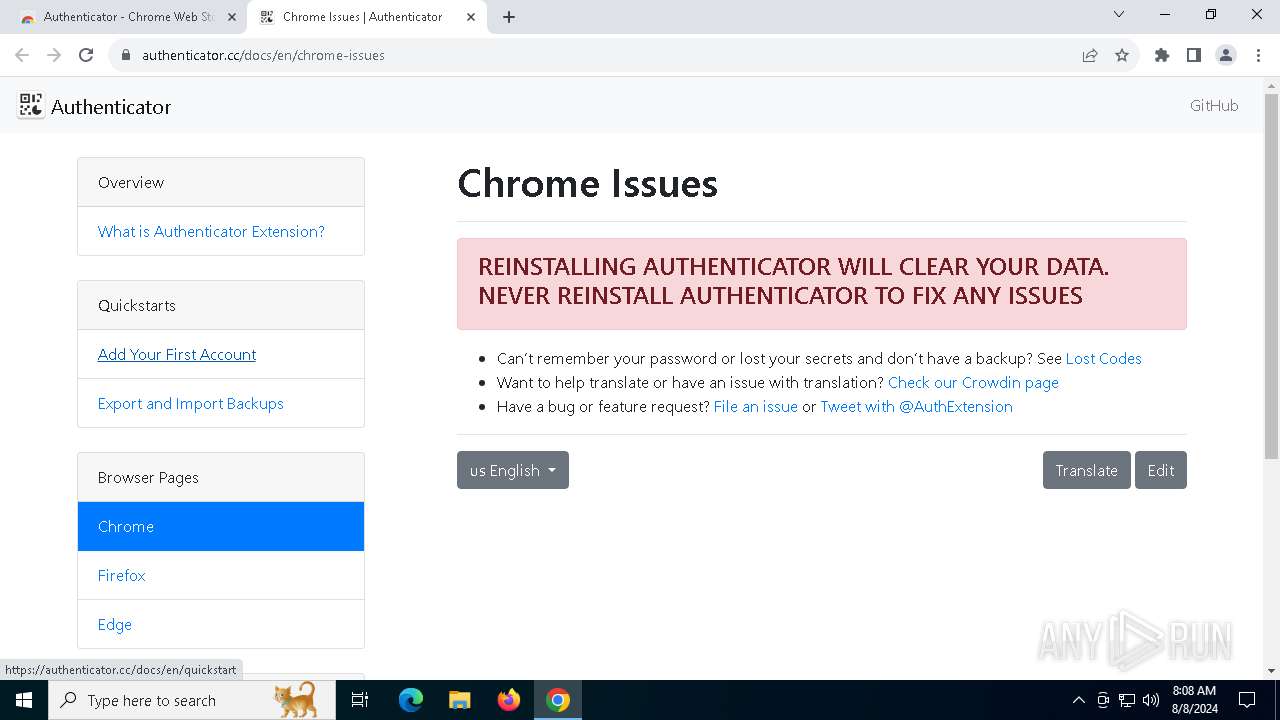
Task: Open Tweet with @AuthExtension link
Action: click(916, 406)
